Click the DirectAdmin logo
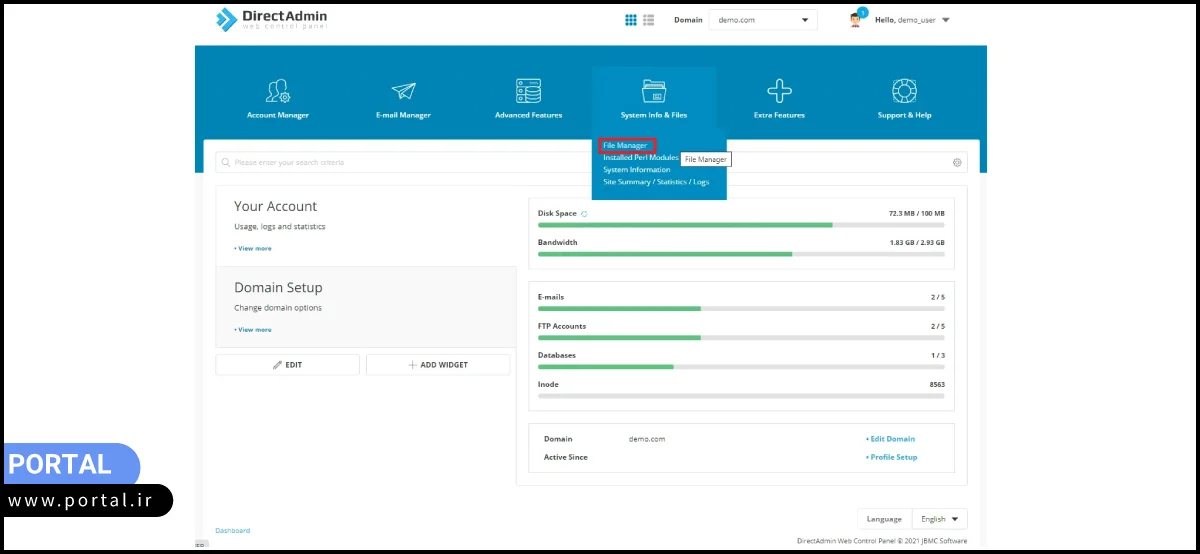This screenshot has height=554, width=1200. pyautogui.click(x=271, y=19)
